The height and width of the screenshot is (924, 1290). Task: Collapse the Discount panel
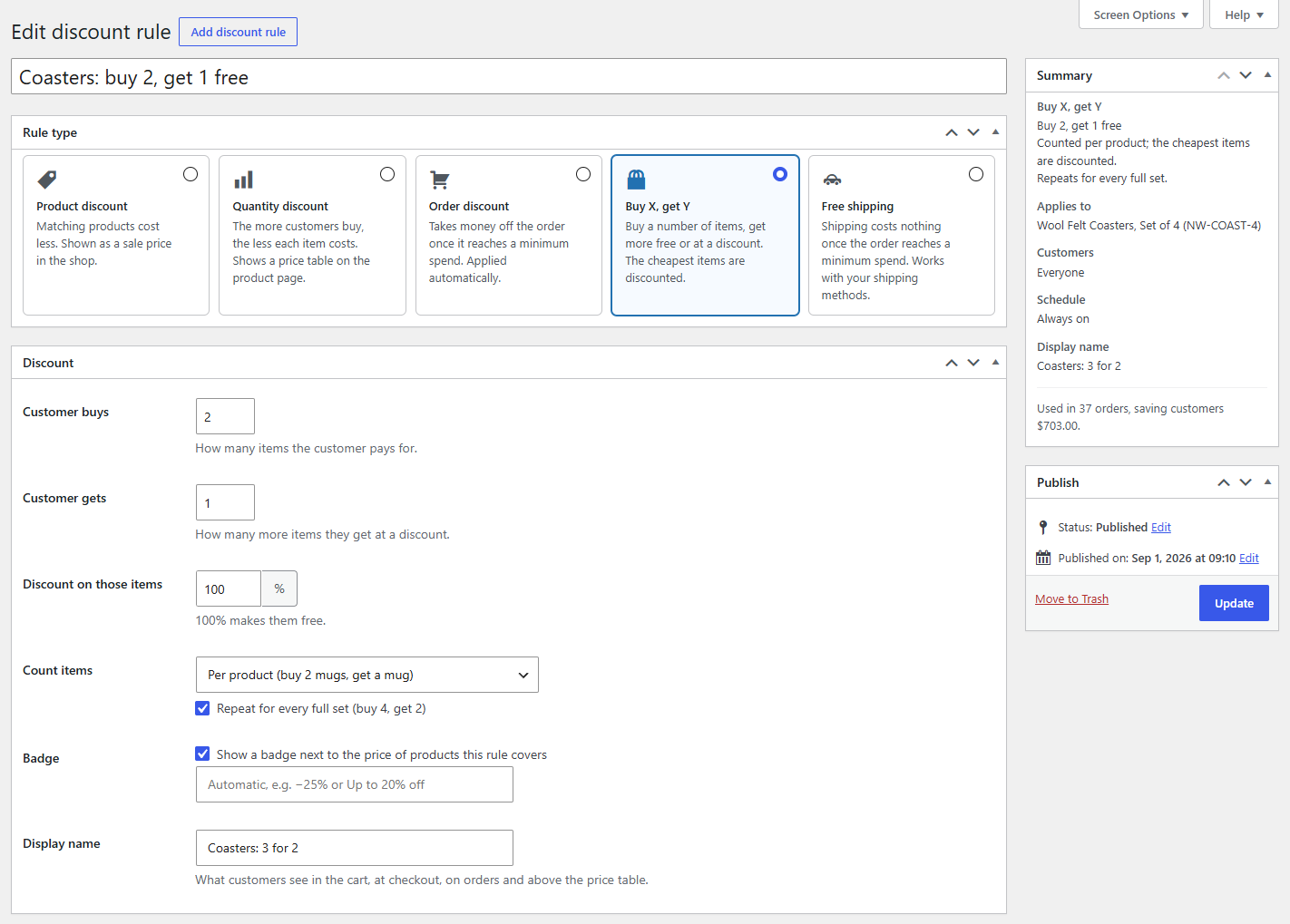[995, 363]
